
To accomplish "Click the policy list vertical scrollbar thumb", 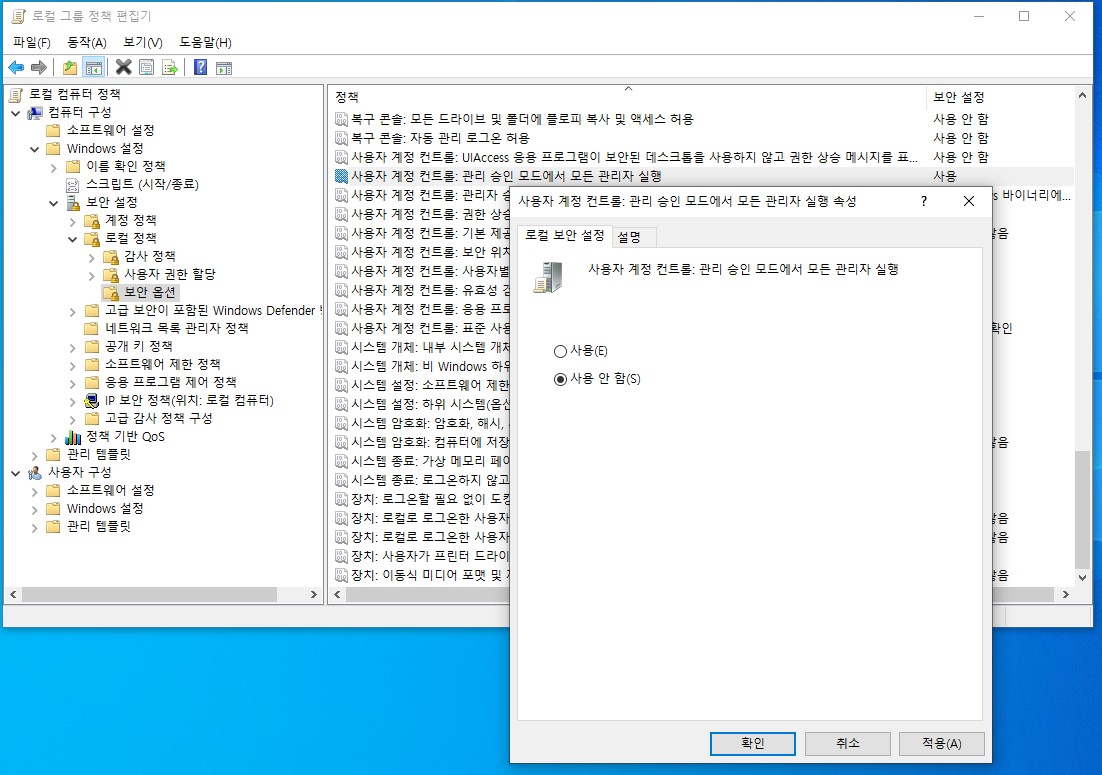I will coord(1082,508).
